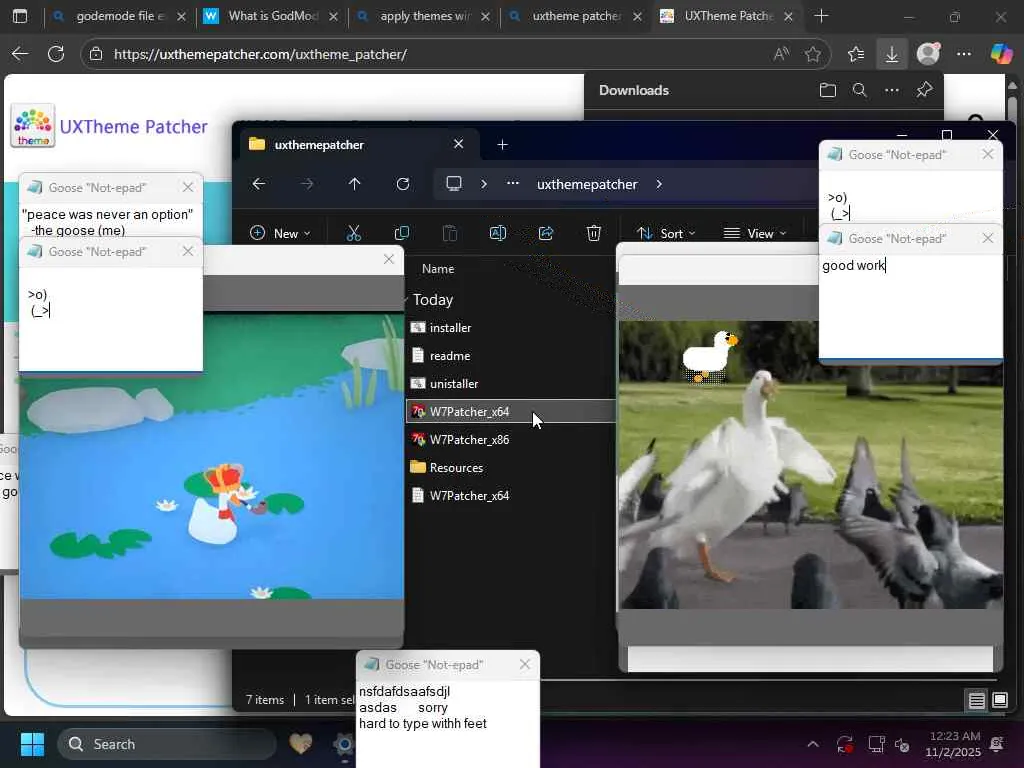Close the pond goose image popup

click(x=389, y=259)
